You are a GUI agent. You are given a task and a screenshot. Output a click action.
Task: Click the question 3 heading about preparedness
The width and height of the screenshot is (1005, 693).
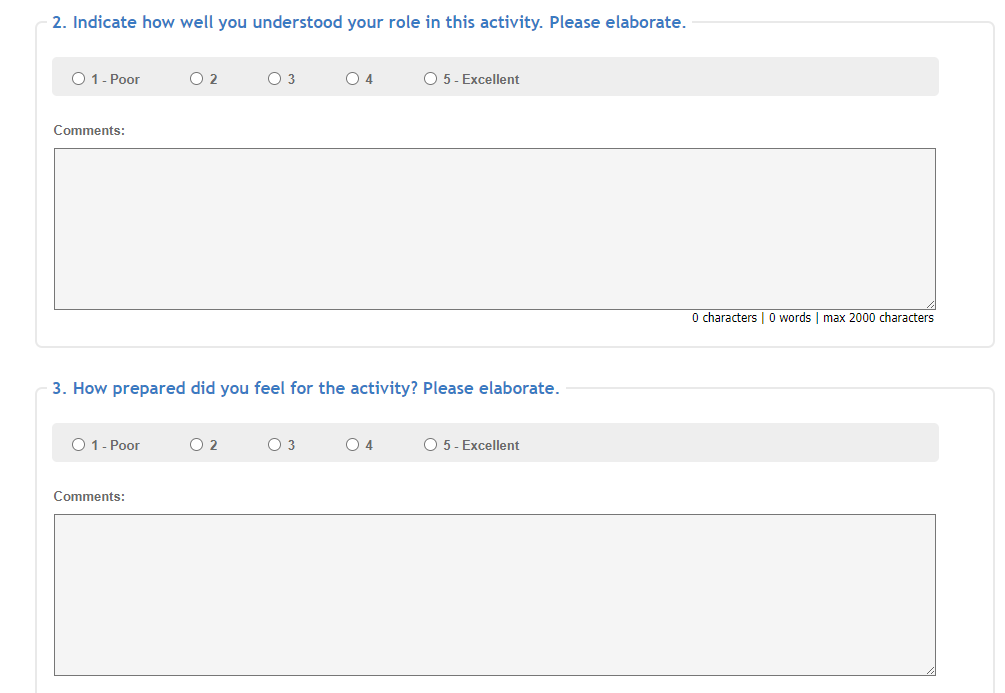pos(305,388)
